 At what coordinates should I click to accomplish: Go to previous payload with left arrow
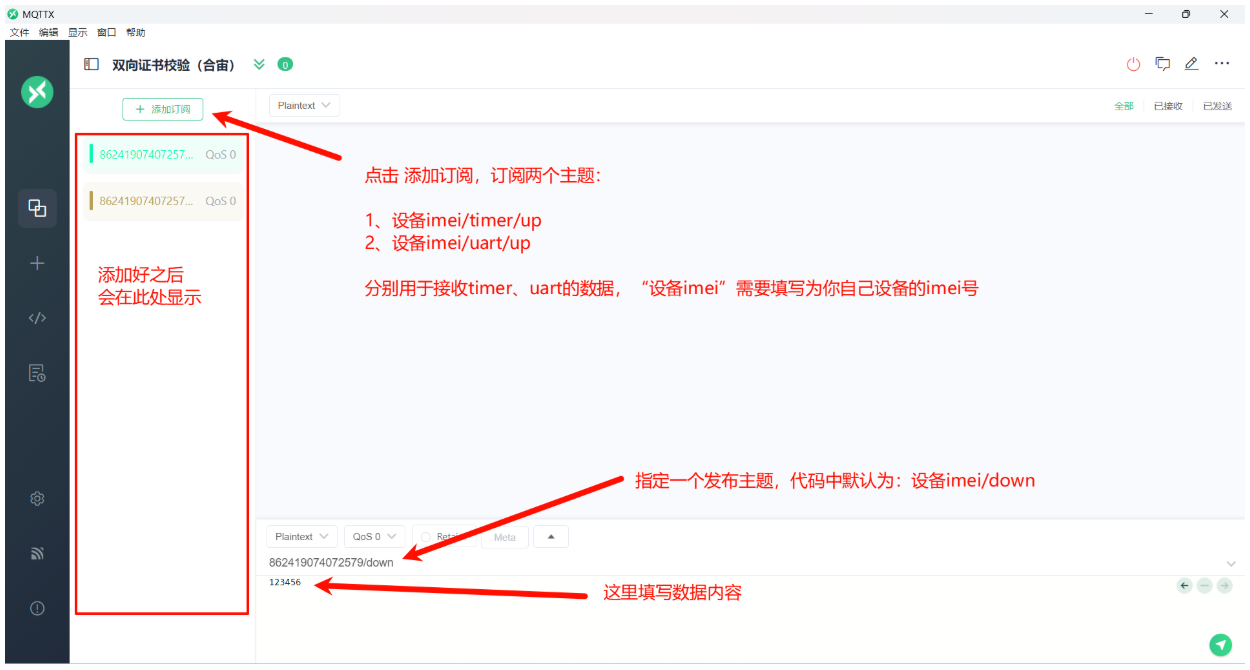point(1185,586)
